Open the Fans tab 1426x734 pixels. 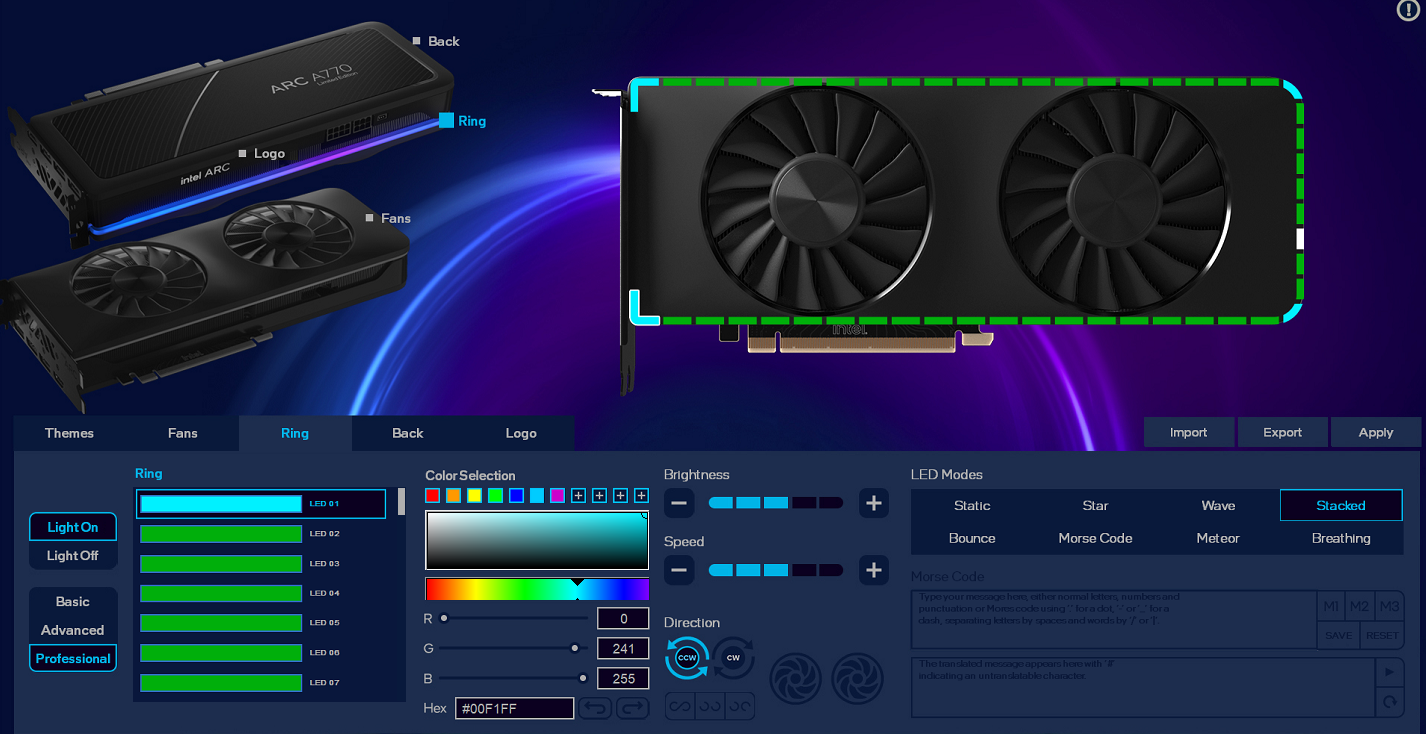pyautogui.click(x=183, y=433)
